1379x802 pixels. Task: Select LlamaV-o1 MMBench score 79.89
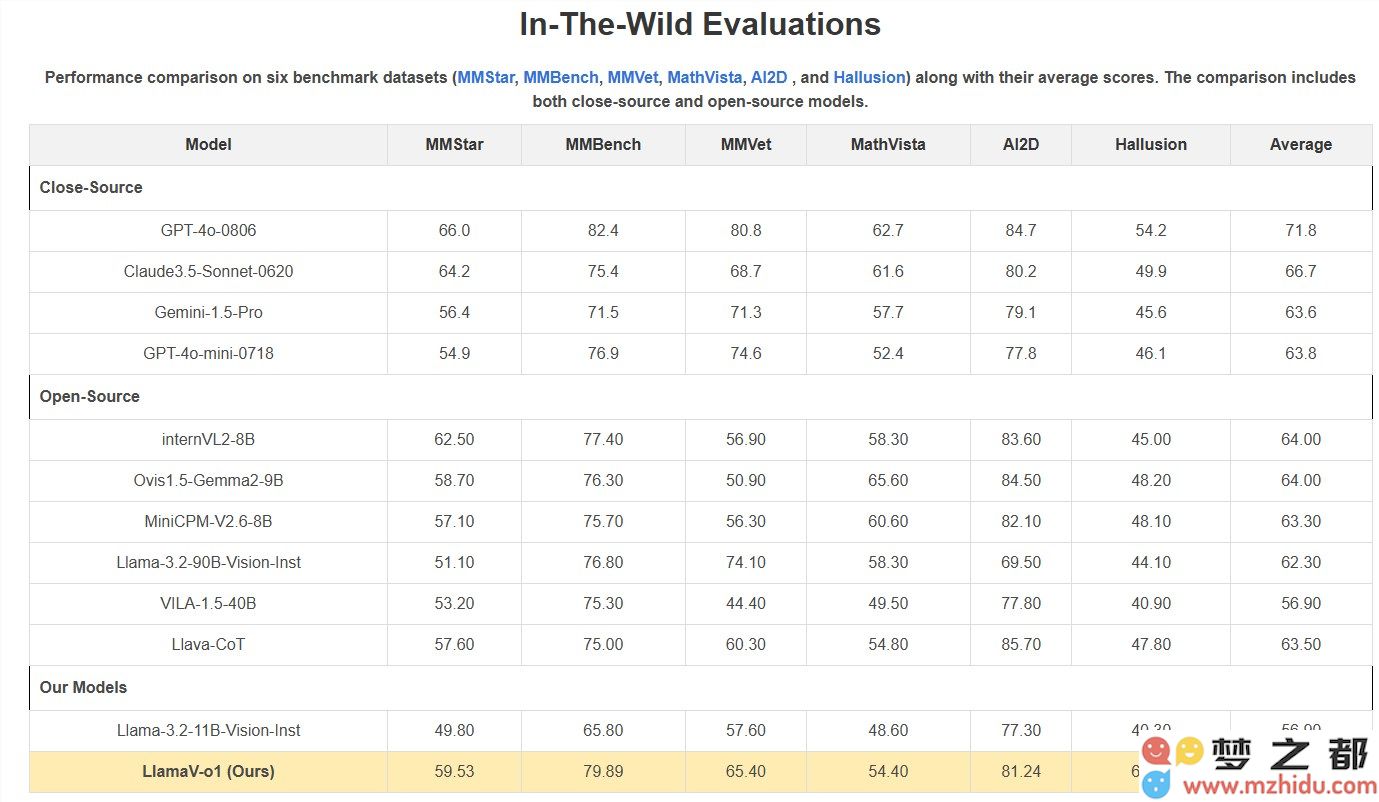(603, 771)
